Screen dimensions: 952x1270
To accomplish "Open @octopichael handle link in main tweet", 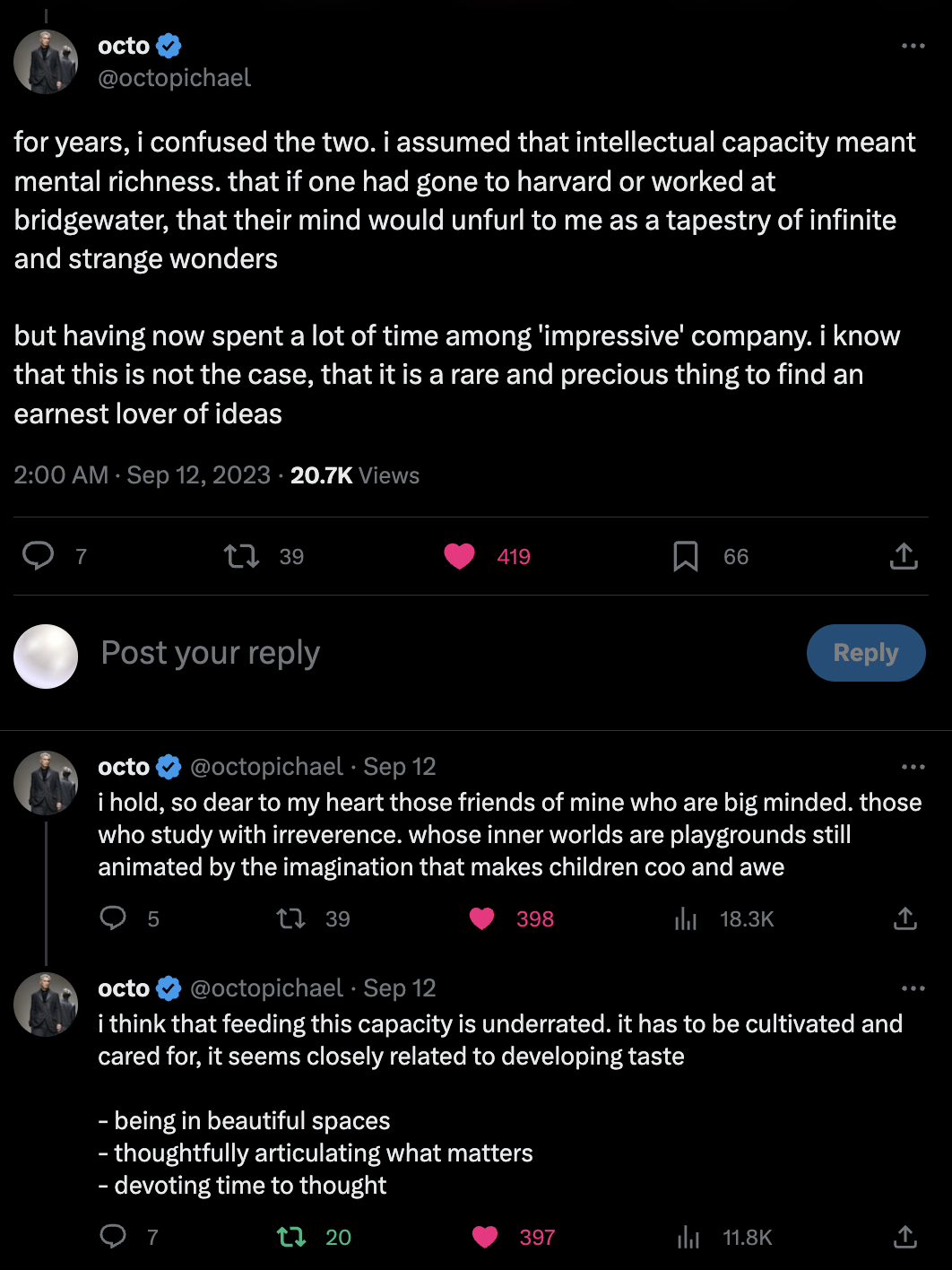I will tap(174, 78).
